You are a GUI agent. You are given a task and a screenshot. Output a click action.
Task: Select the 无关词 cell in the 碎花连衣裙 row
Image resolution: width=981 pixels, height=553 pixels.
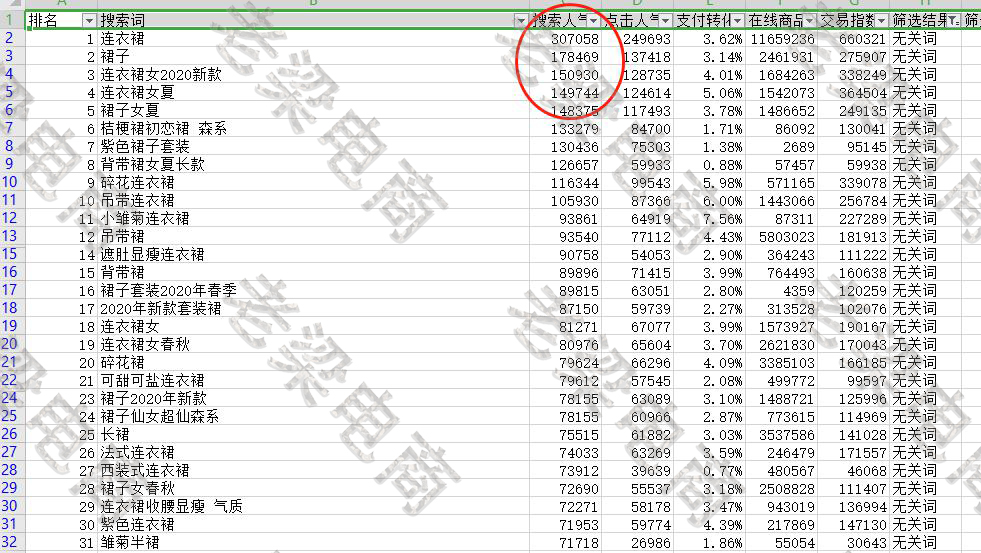pos(914,183)
